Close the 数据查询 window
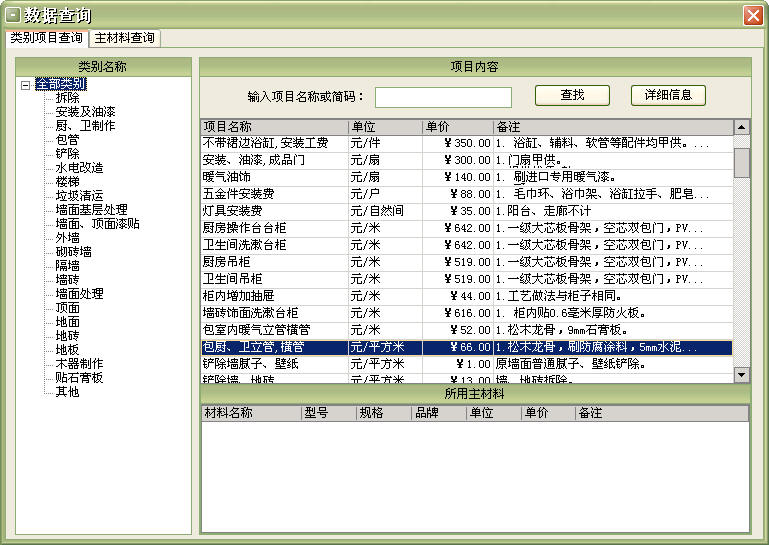This screenshot has width=769, height=545. [x=753, y=15]
